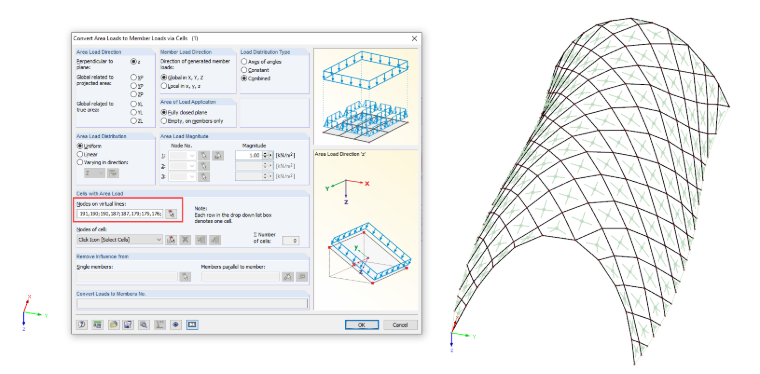Confirm the dialog with OK

362,325
